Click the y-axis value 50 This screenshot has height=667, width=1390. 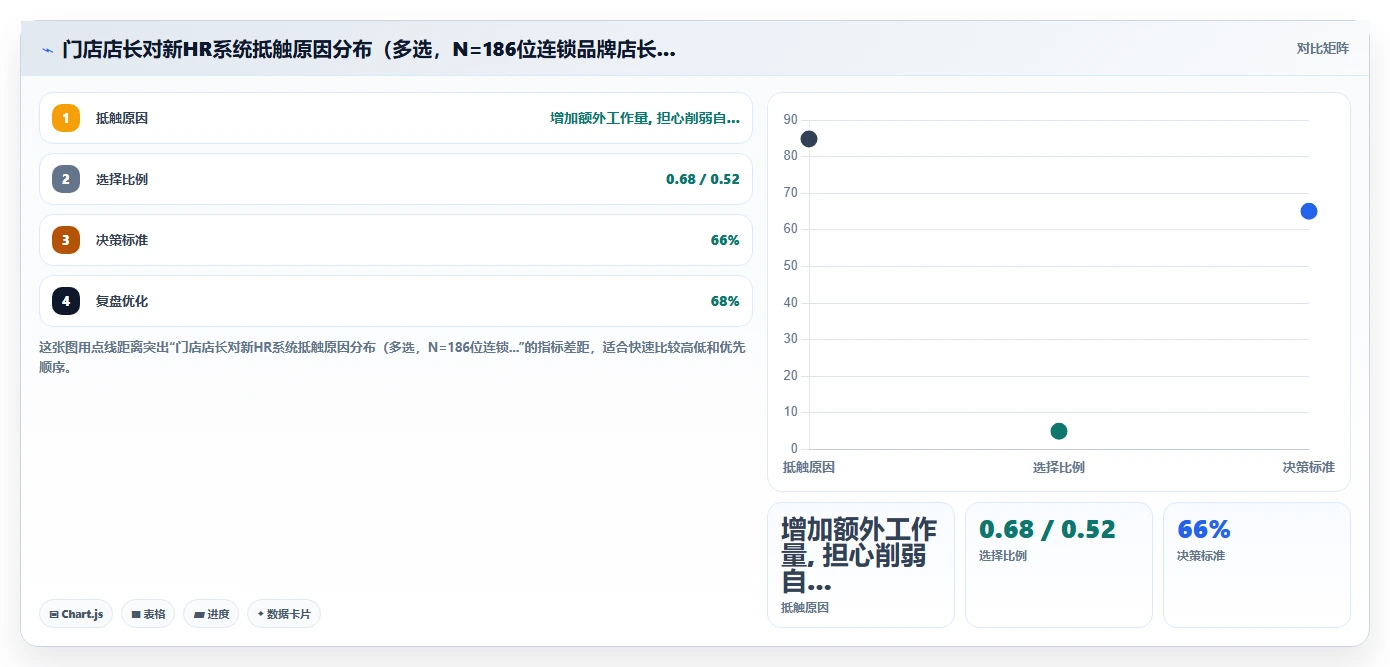pos(790,266)
